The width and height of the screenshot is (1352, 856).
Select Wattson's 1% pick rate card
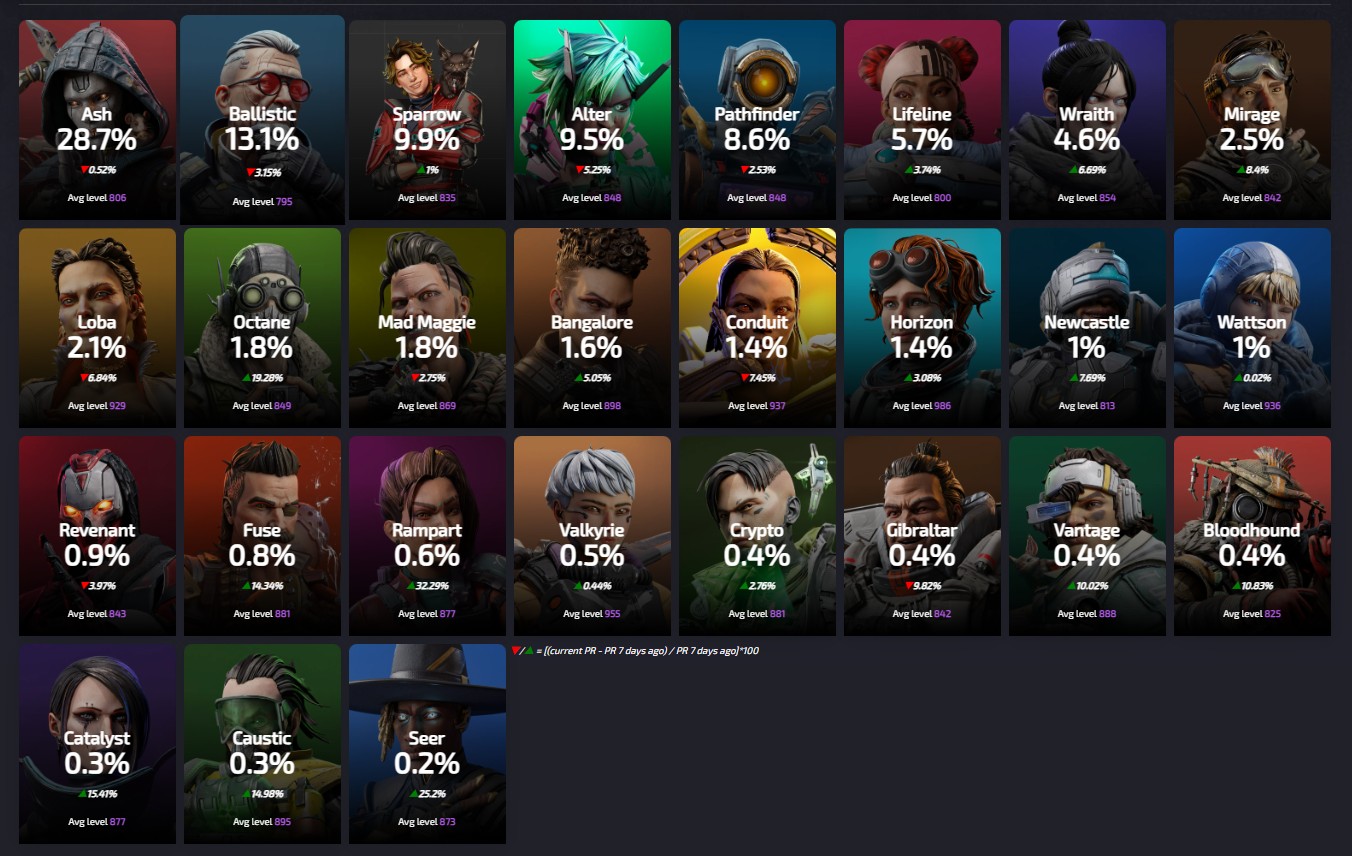[1252, 328]
